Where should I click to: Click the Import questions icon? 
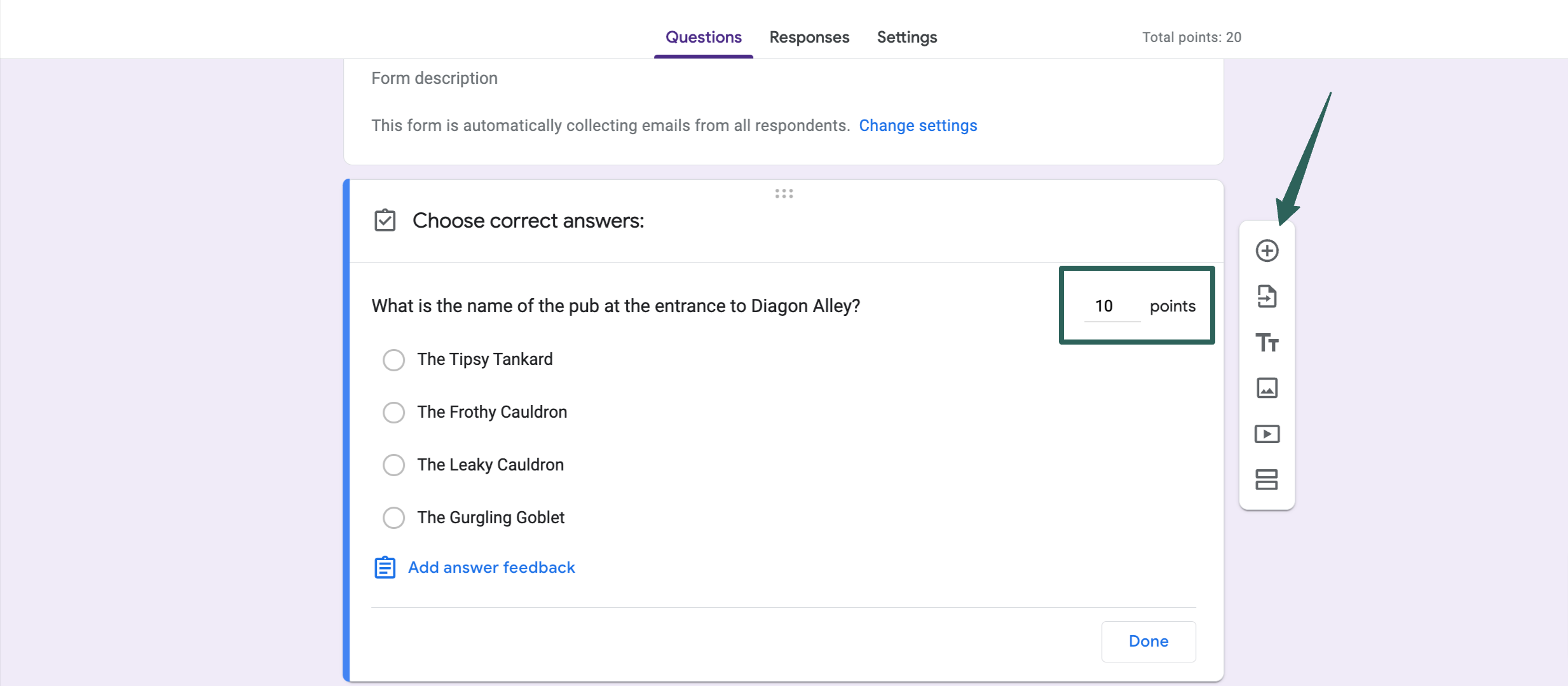[x=1267, y=296]
